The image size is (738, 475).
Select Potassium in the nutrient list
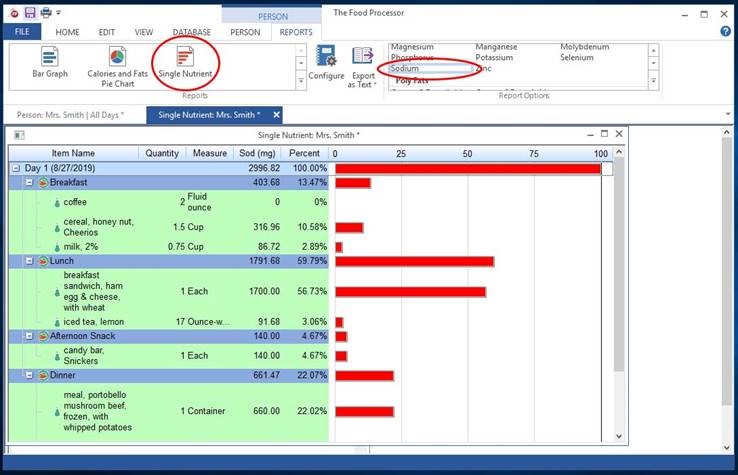495,58
